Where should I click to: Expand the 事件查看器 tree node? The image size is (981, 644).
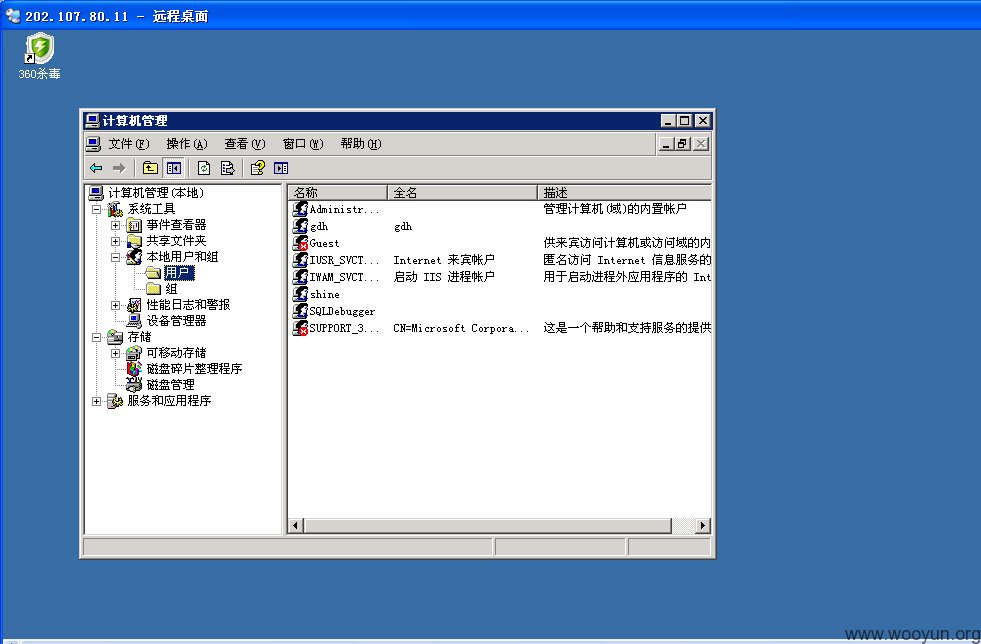(x=115, y=225)
